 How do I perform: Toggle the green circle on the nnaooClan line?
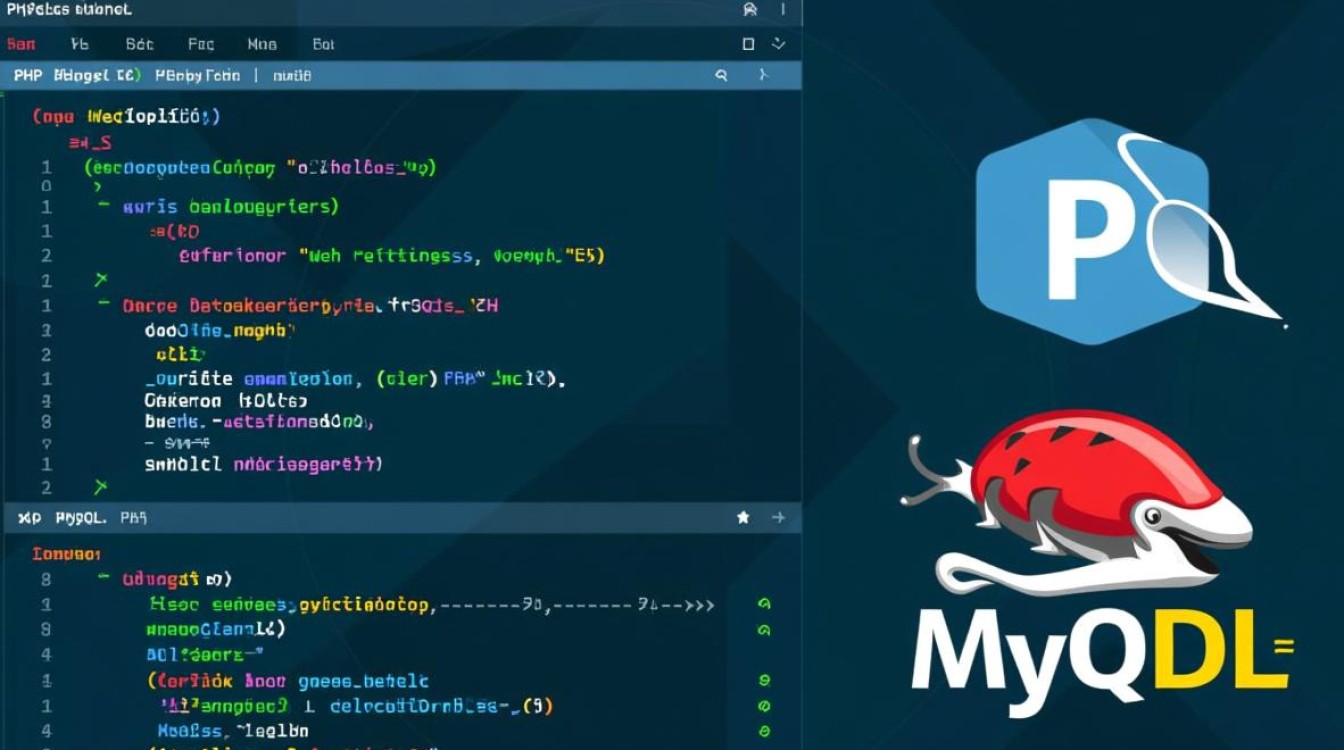pyautogui.click(x=764, y=630)
